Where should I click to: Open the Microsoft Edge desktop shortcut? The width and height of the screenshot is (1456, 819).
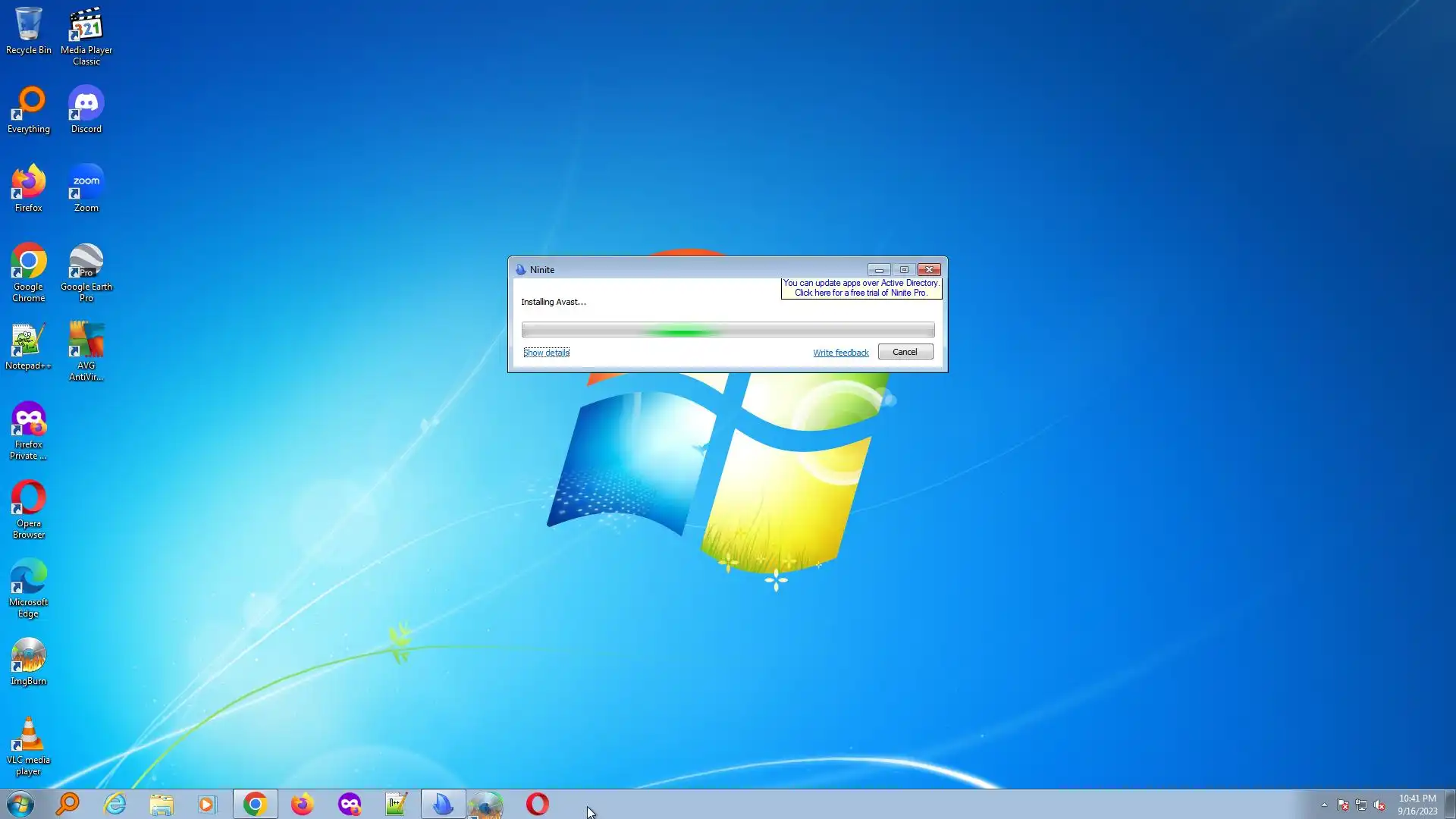pyautogui.click(x=28, y=586)
